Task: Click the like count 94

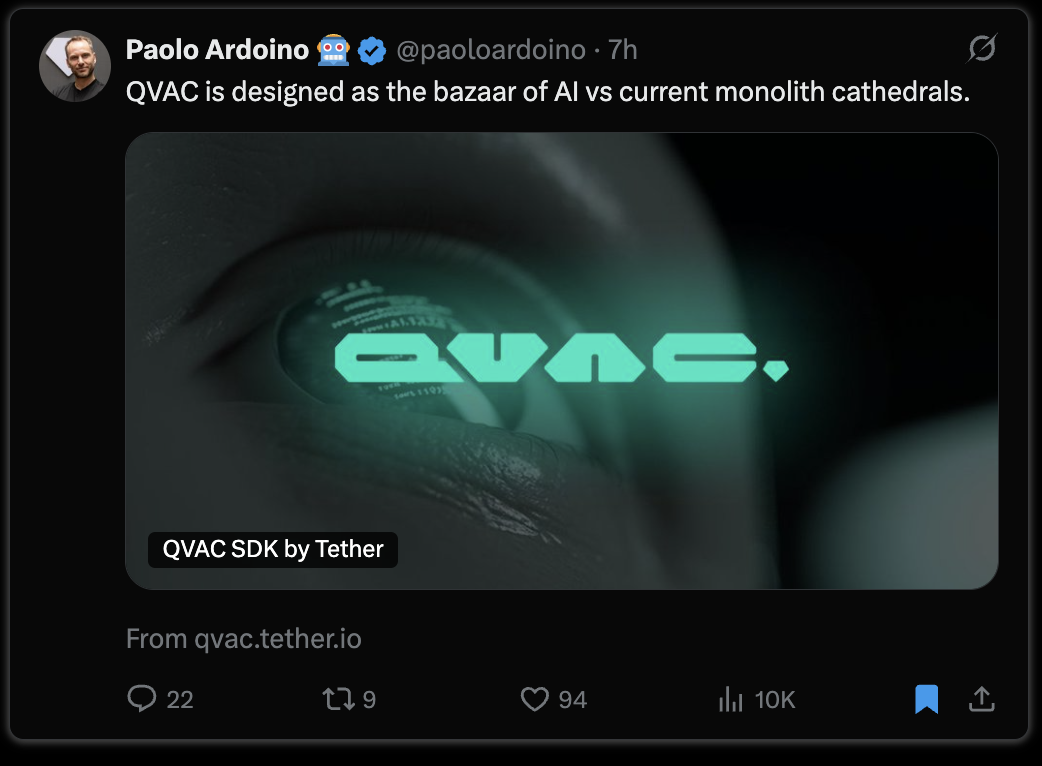Action: click(x=573, y=700)
